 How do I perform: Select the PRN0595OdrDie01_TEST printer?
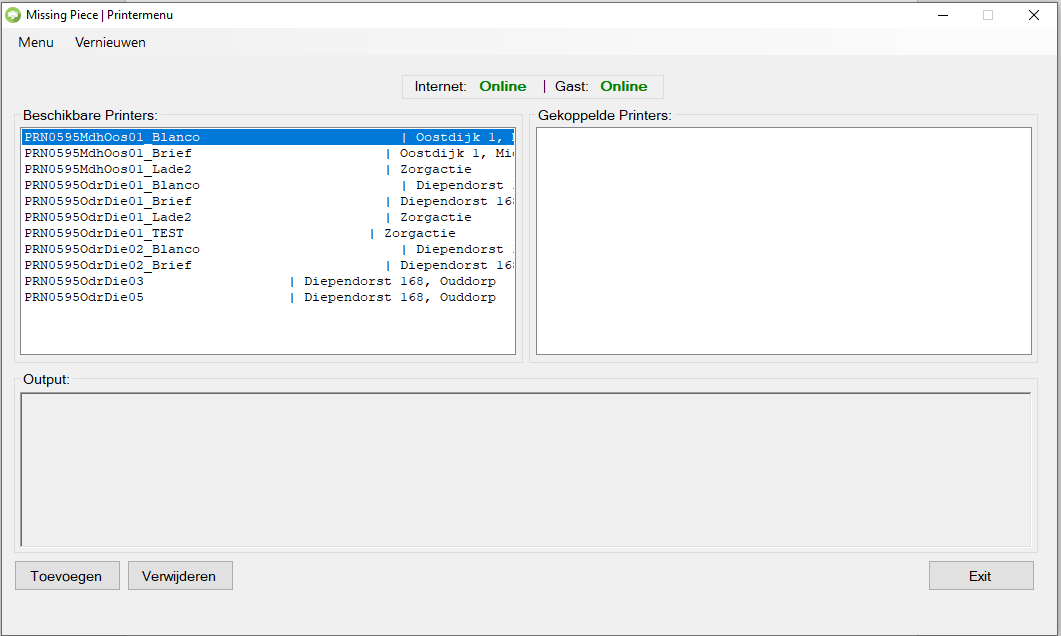tap(104, 233)
